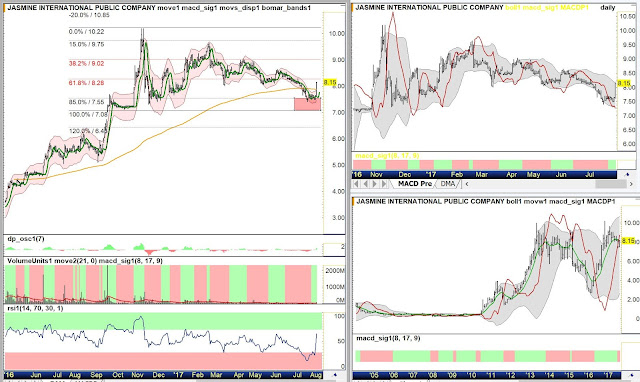Click the 8.15 price tag on the daily chart

coord(624,83)
